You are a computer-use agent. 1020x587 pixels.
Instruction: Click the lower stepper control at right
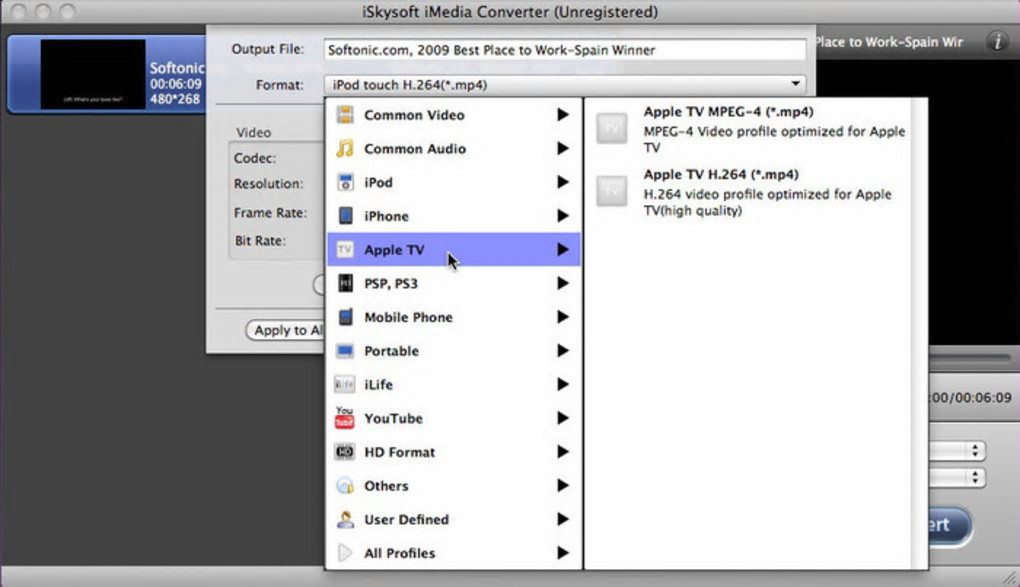point(974,477)
